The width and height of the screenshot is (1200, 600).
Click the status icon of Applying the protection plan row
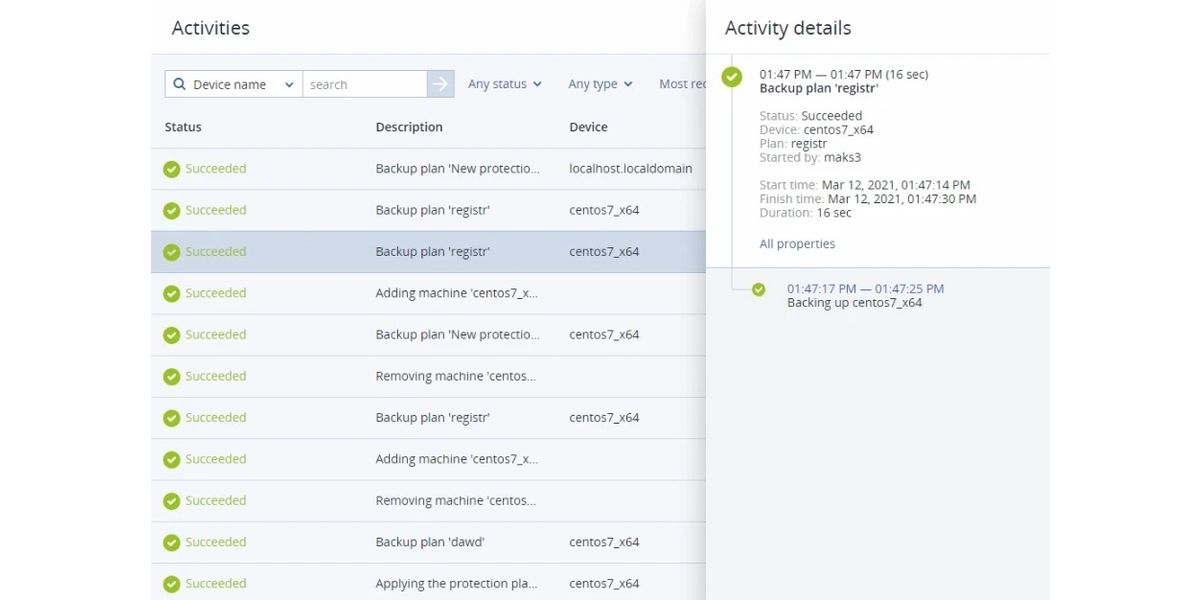171,584
